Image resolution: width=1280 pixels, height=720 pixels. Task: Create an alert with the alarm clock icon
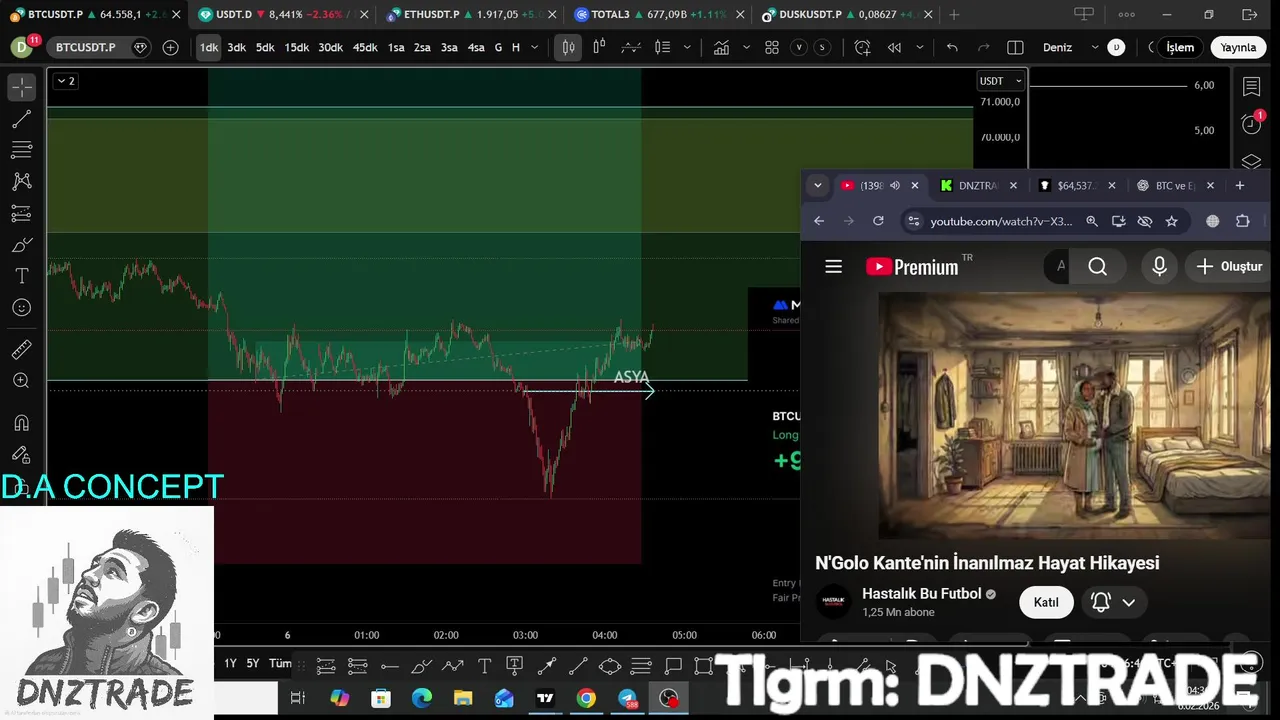pos(862,47)
